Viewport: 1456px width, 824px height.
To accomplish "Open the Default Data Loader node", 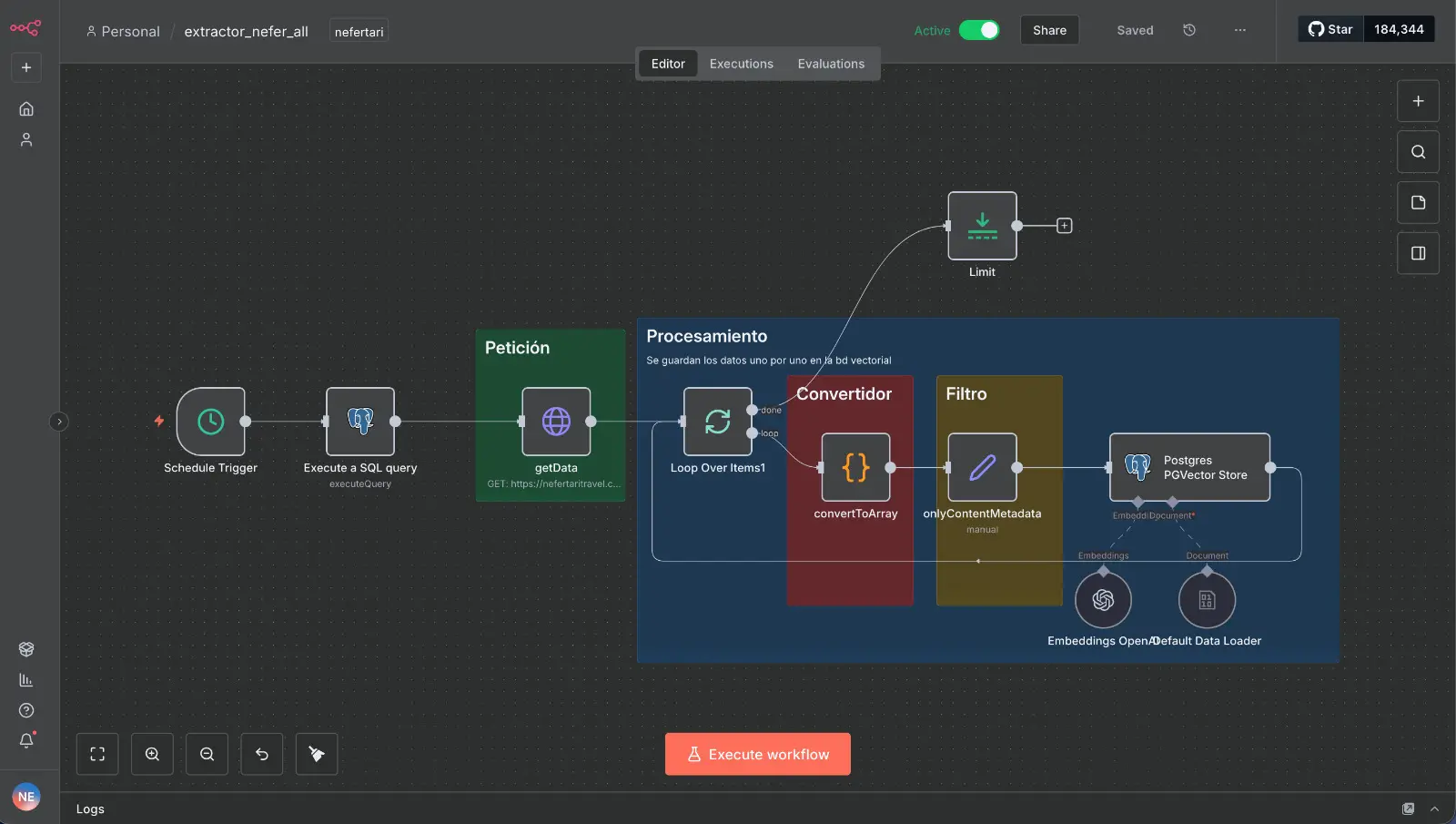I will 1207,600.
